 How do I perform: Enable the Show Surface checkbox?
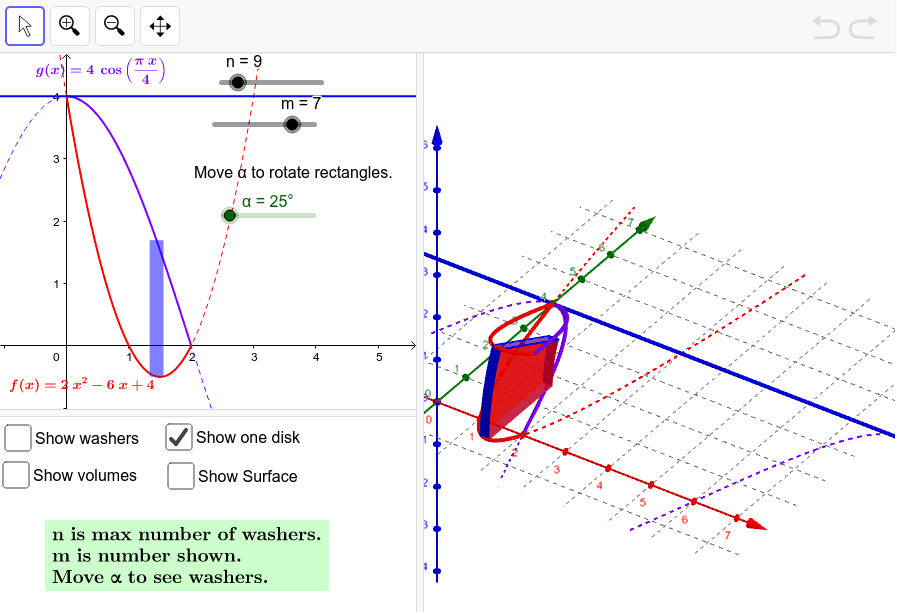[180, 477]
